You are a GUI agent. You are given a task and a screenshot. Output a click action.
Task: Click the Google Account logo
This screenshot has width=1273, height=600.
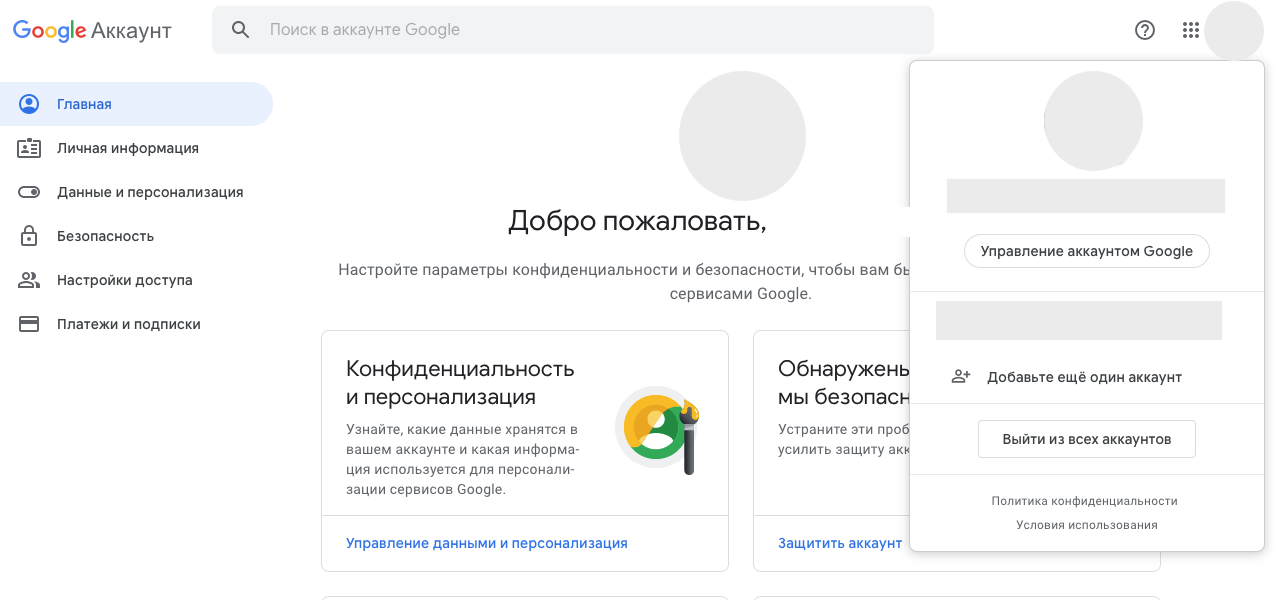coord(92,31)
